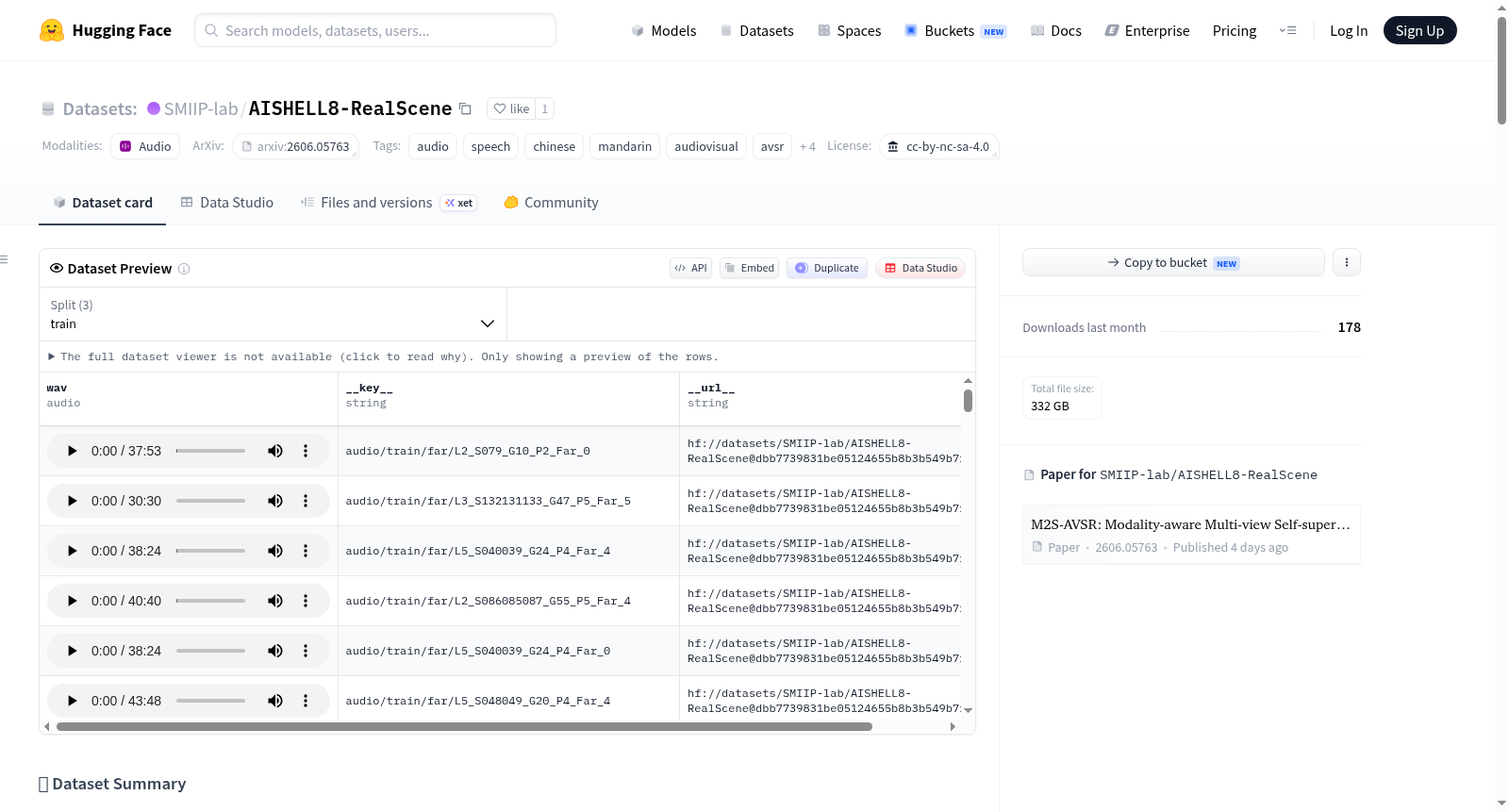Open the arxiv:2606.05763 link

click(x=295, y=146)
